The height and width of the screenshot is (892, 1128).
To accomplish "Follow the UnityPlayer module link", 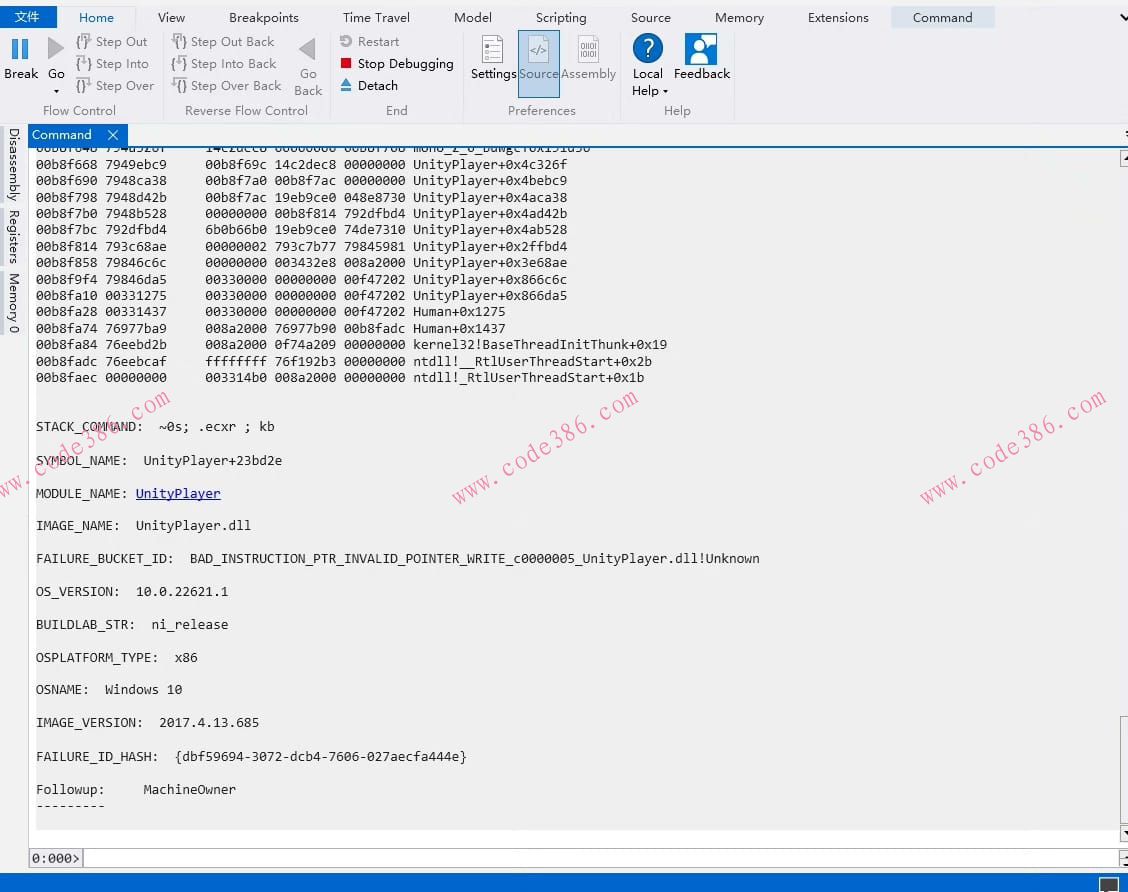I will 178,493.
